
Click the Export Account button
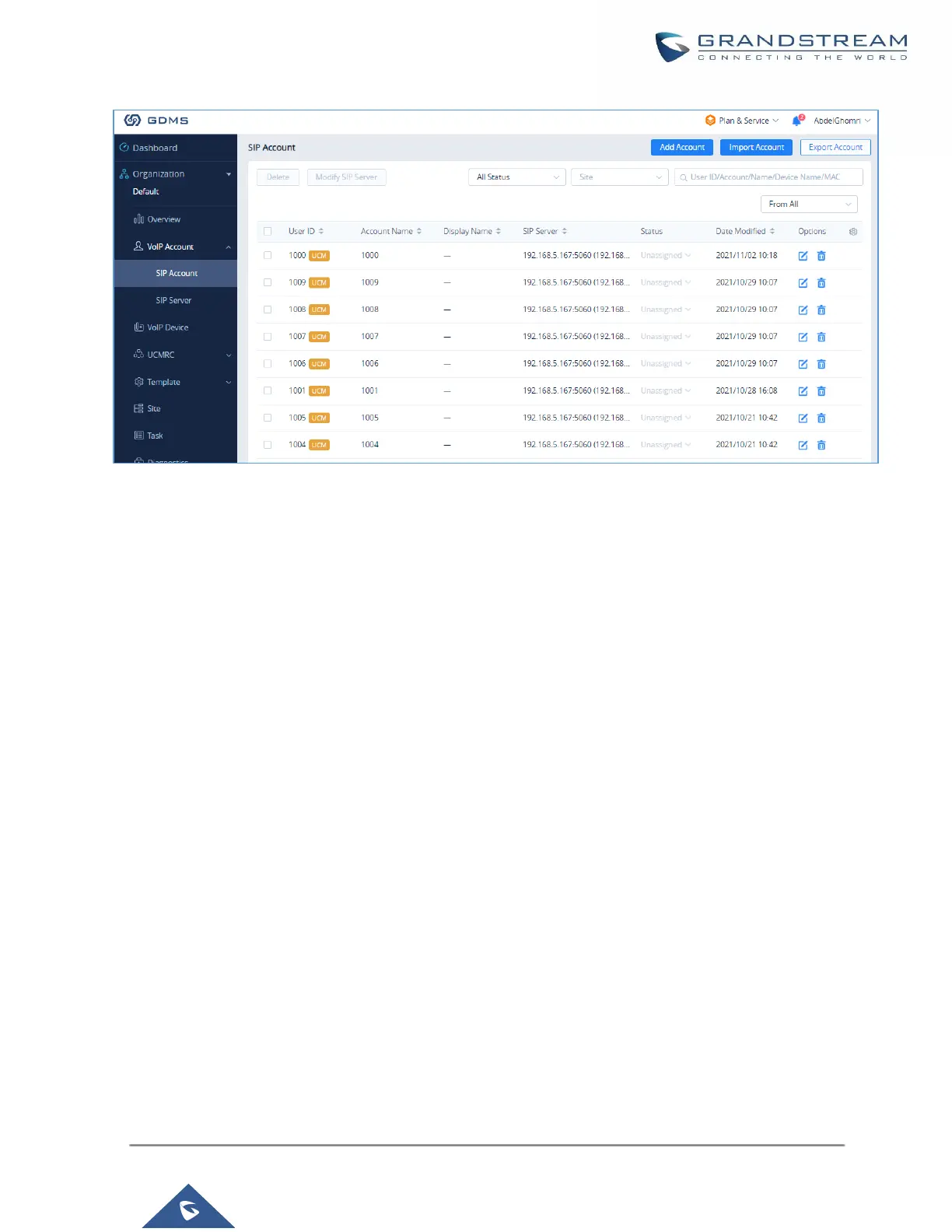[x=835, y=148]
